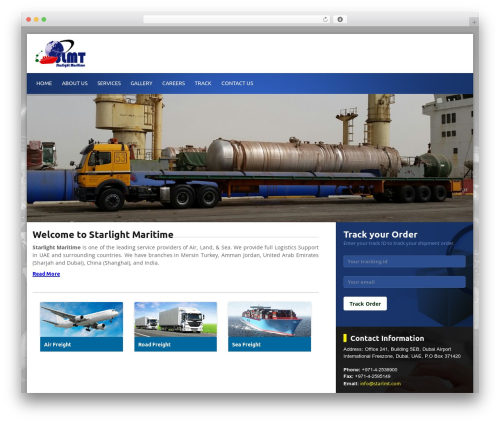Screen dimensions: 500x423
Task: Click the browser download/extension button beside address bar
Action: 340,19
